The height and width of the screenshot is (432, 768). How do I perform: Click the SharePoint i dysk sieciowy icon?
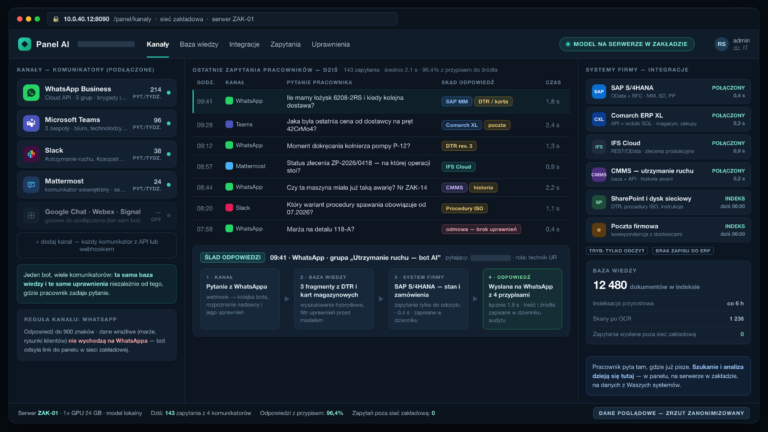point(599,202)
